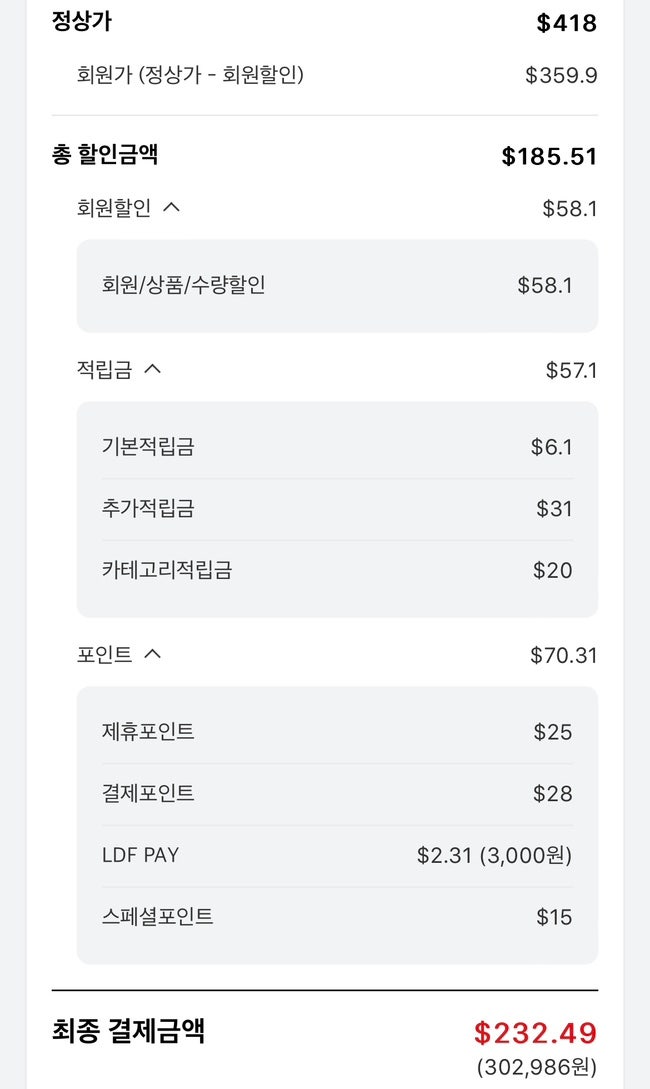Click the $185.51 total discount amount
This screenshot has width=650, height=1089.
[x=549, y=156]
